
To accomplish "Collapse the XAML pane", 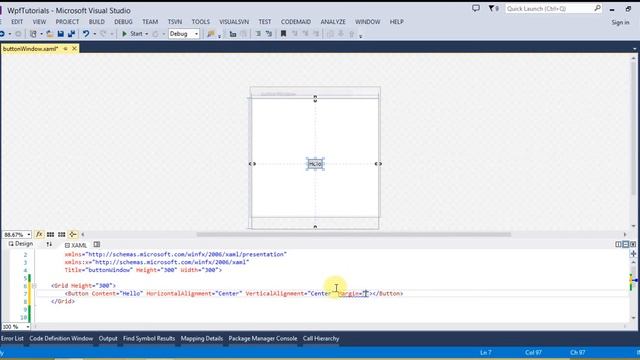I will 633,244.
